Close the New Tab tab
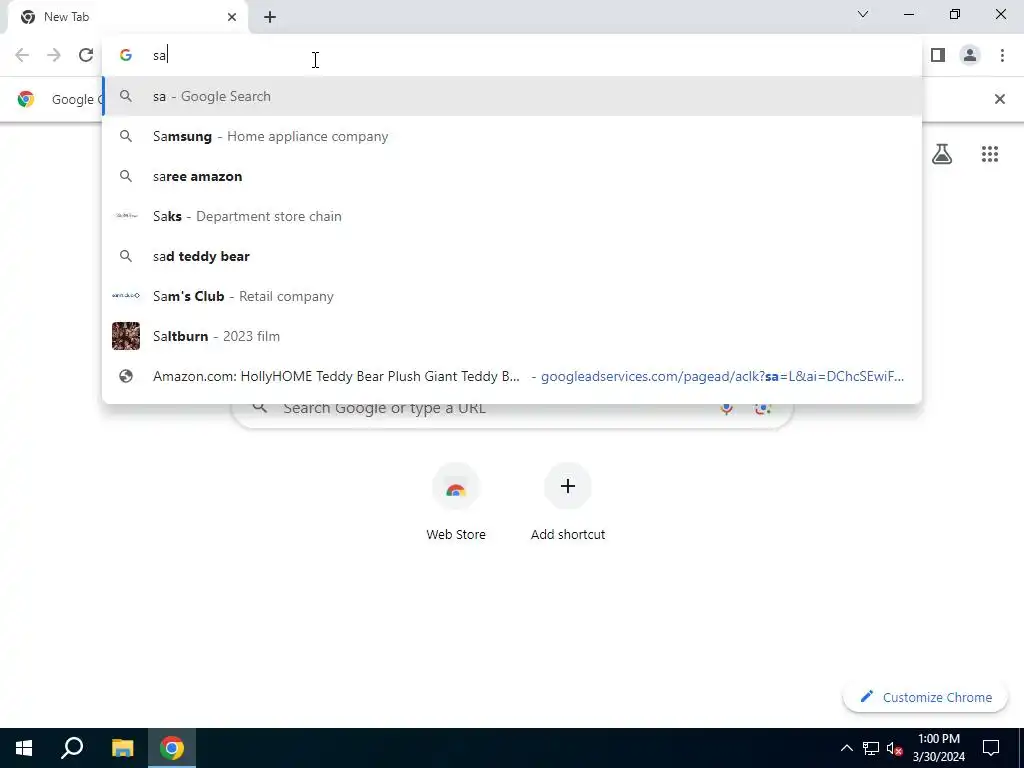Screen dimensions: 1024x768 point(232,17)
